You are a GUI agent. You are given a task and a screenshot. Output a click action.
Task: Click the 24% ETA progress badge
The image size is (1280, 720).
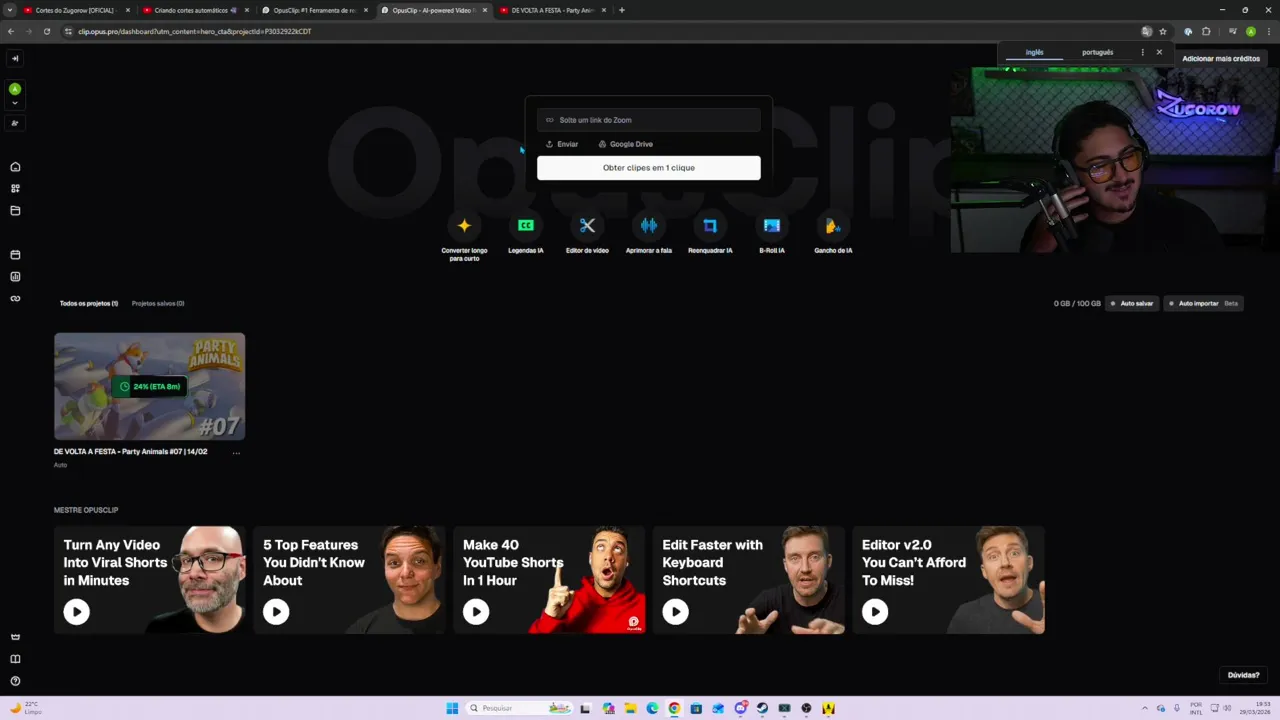(150, 386)
